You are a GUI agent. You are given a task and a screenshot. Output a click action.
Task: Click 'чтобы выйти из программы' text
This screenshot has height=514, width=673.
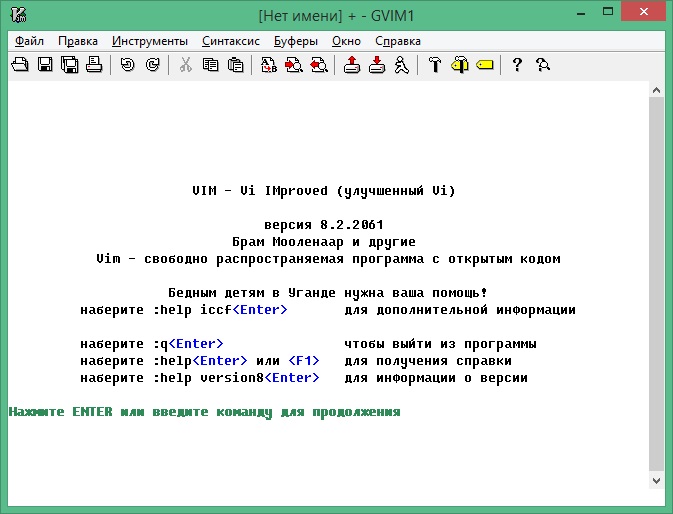pos(440,344)
